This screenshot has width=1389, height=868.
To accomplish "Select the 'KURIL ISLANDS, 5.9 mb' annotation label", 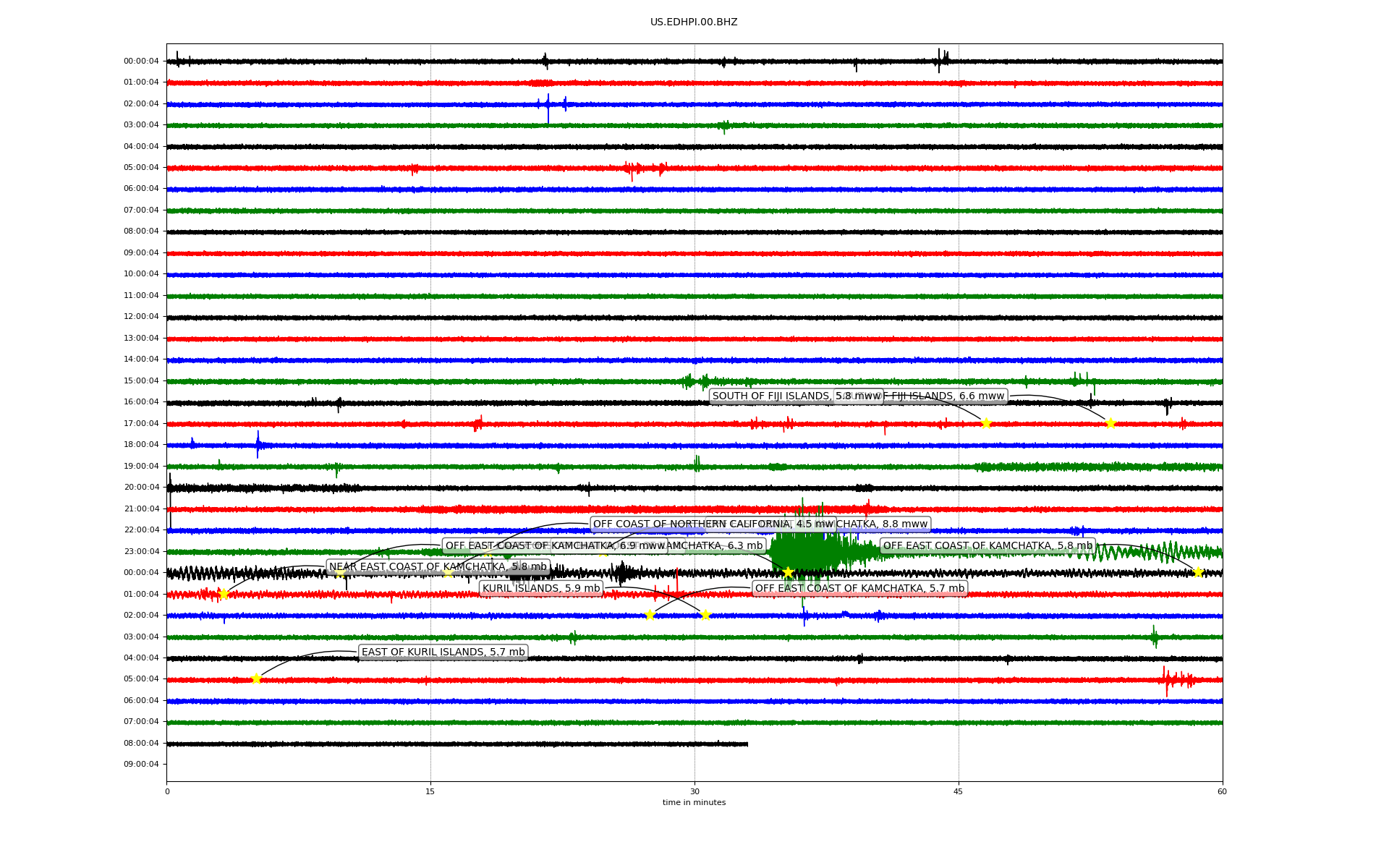I will [541, 588].
